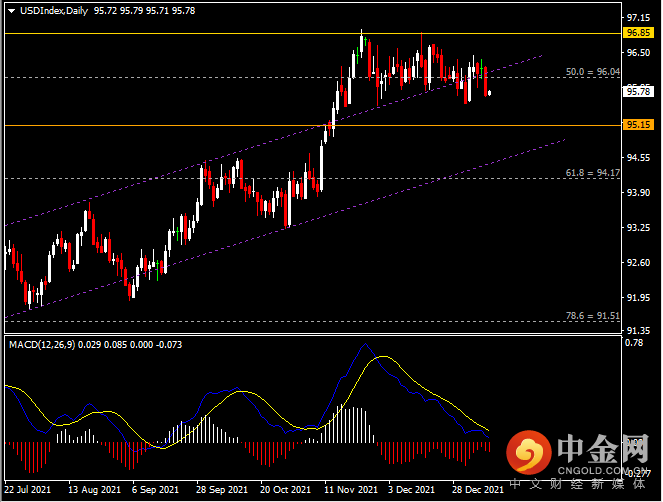Click the 96.50 price axis value
Screen dimensions: 663x502
(638, 53)
